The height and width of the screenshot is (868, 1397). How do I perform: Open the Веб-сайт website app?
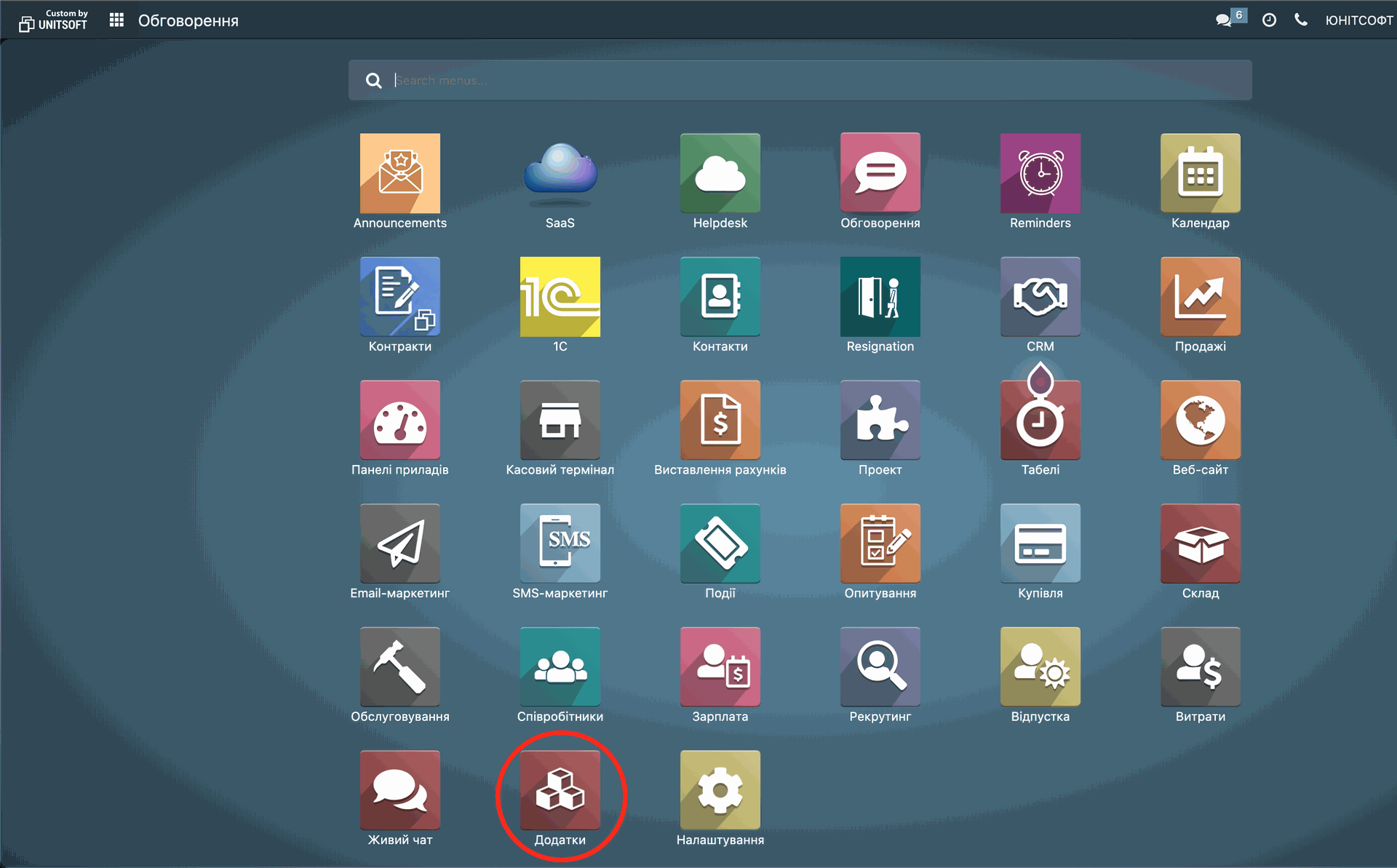click(x=1200, y=420)
